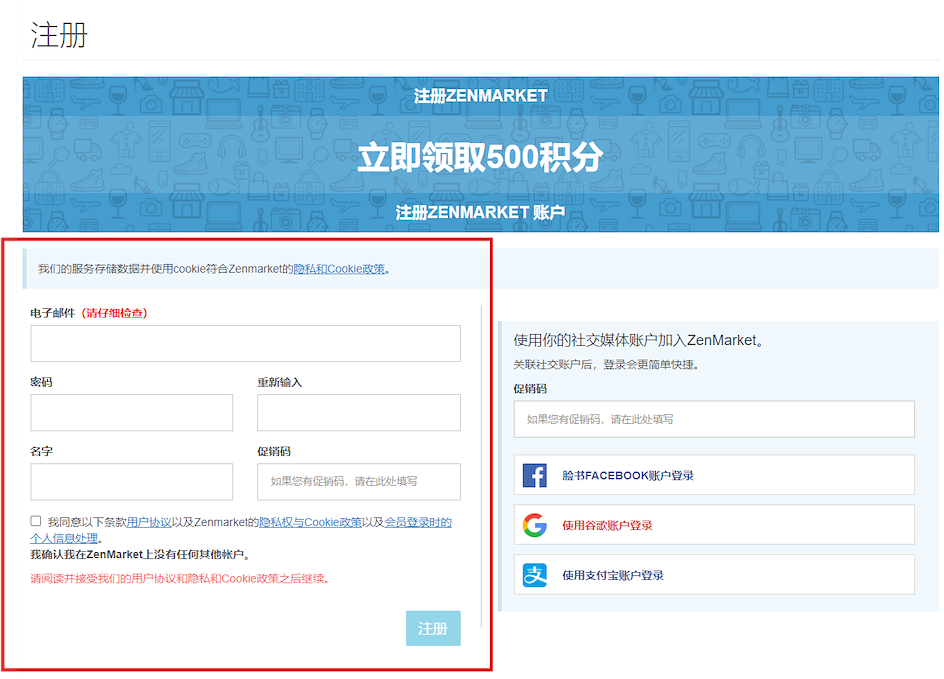Viewport: 944px width, 679px height.
Task: Click the 注册ZENMARKET banner title
Action: click(480, 96)
